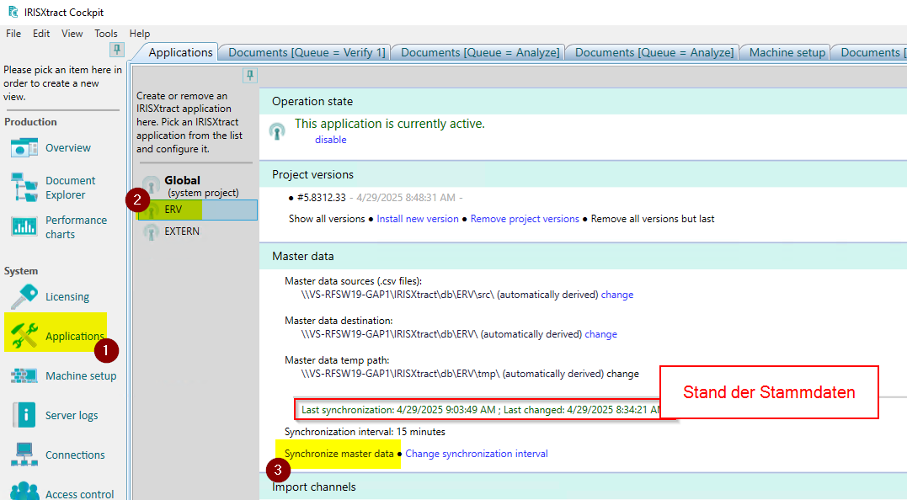Open Document Explorer label
908x500 pixels.
[x=70, y=188]
